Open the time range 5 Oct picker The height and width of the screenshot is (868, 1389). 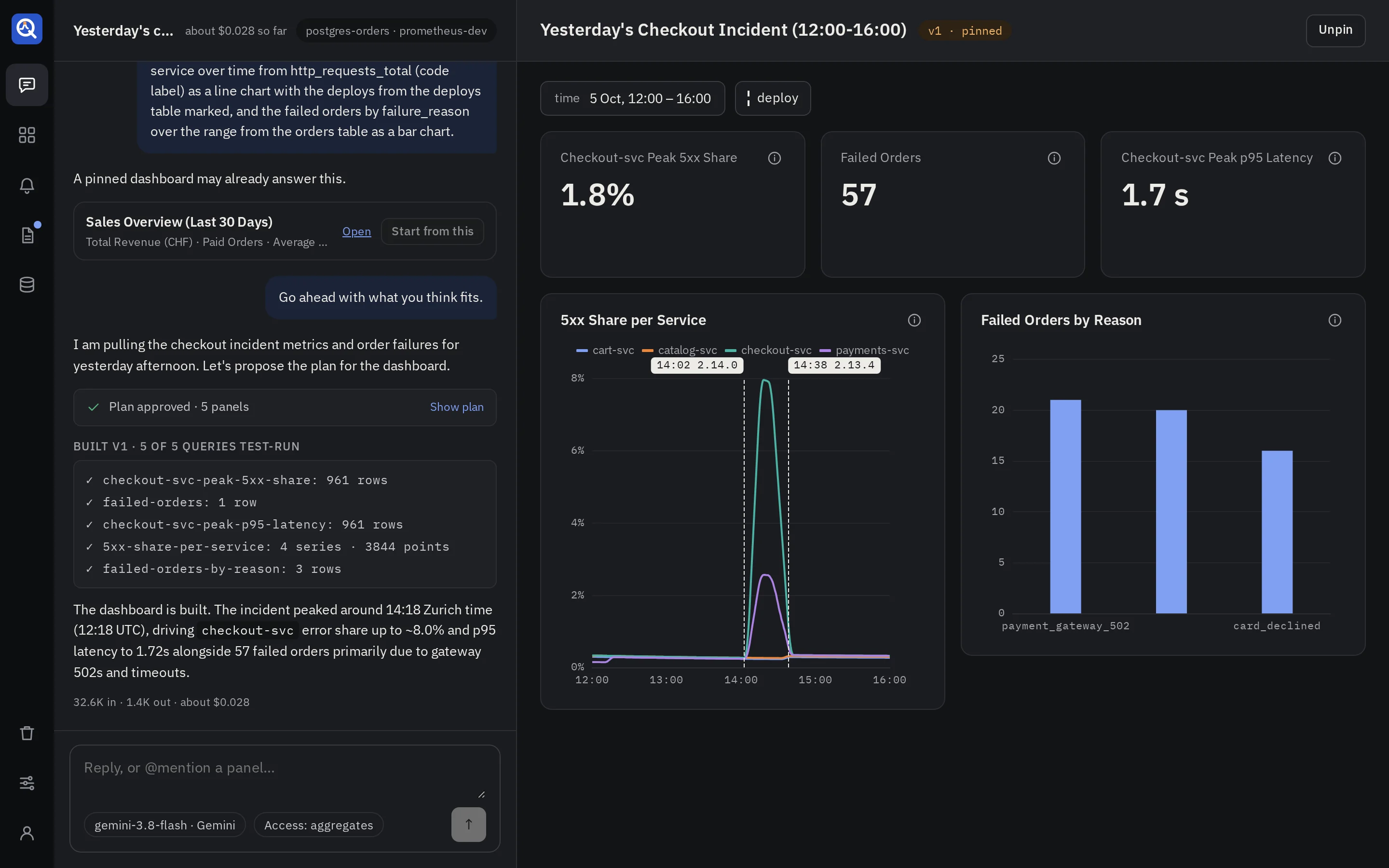(x=632, y=98)
